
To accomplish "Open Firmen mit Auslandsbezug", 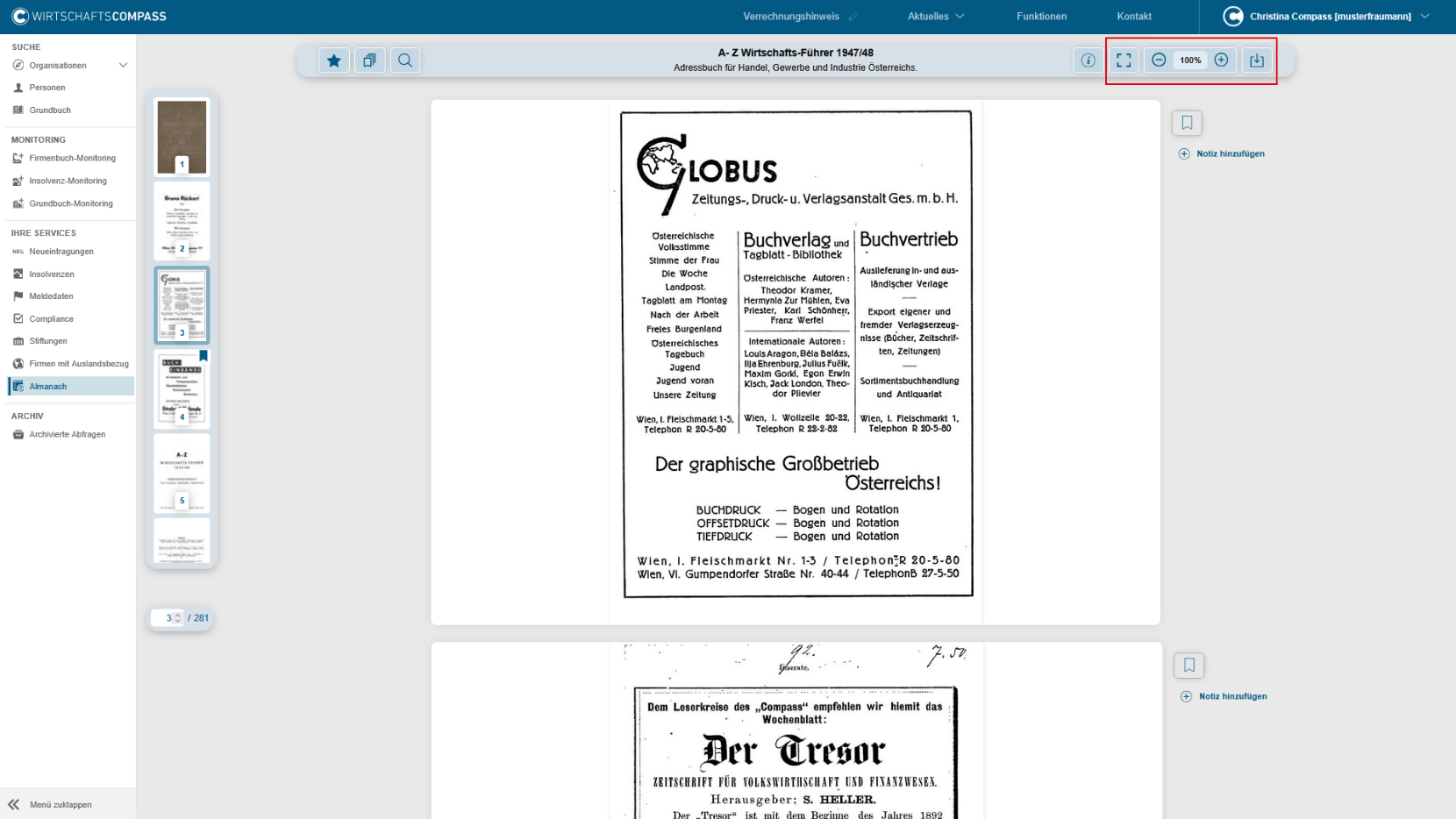I will 79,364.
